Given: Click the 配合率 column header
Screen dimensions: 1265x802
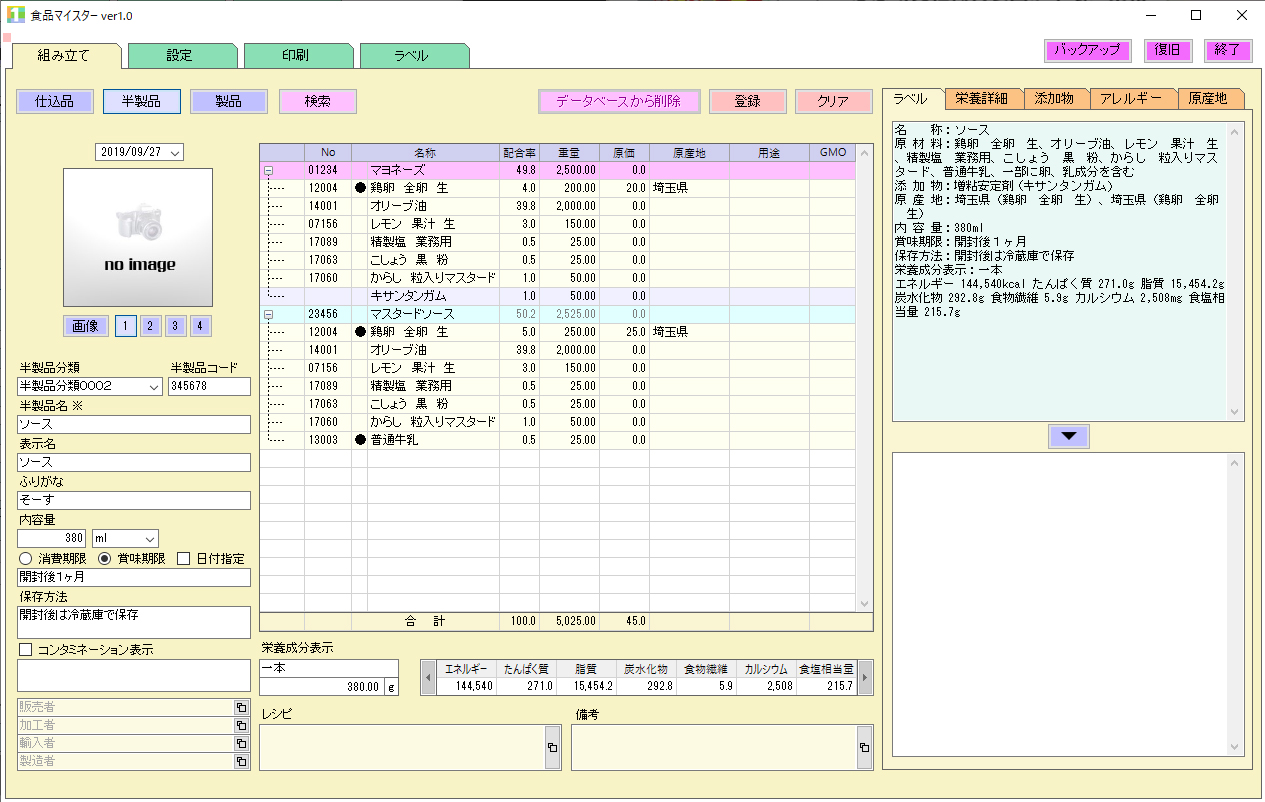Looking at the screenshot, I should (519, 153).
